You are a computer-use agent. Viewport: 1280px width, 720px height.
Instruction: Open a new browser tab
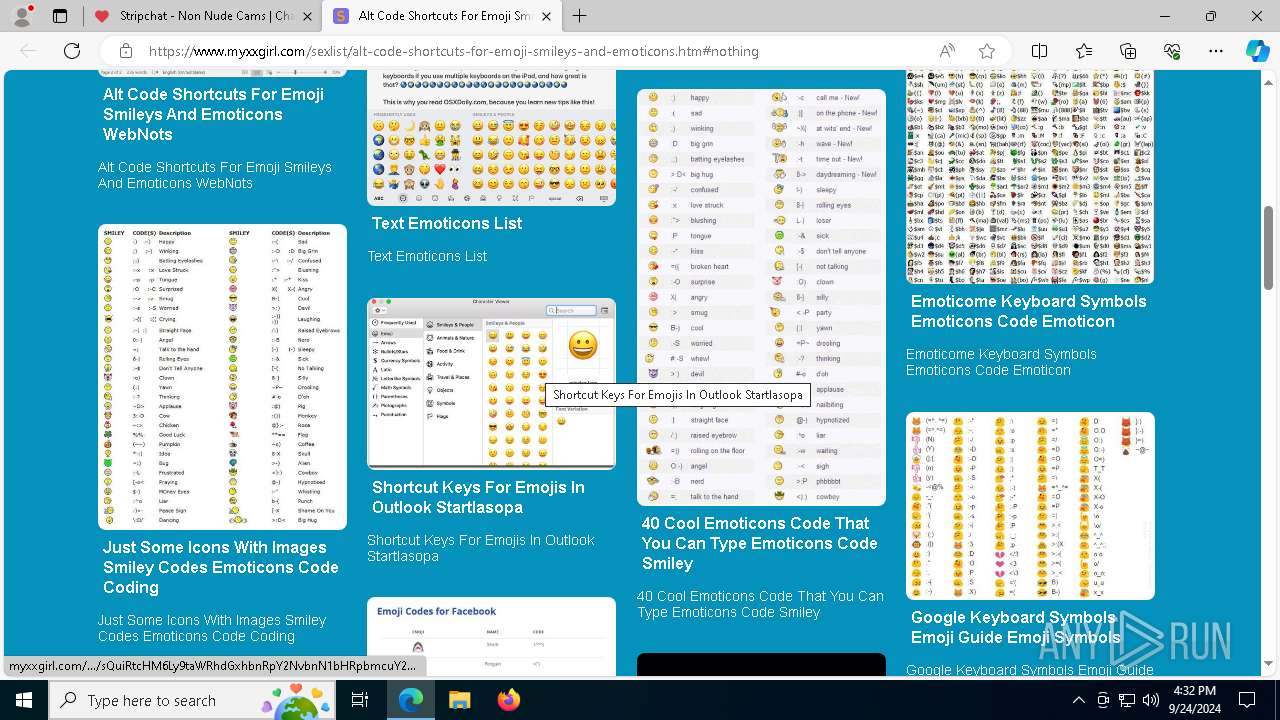click(580, 16)
